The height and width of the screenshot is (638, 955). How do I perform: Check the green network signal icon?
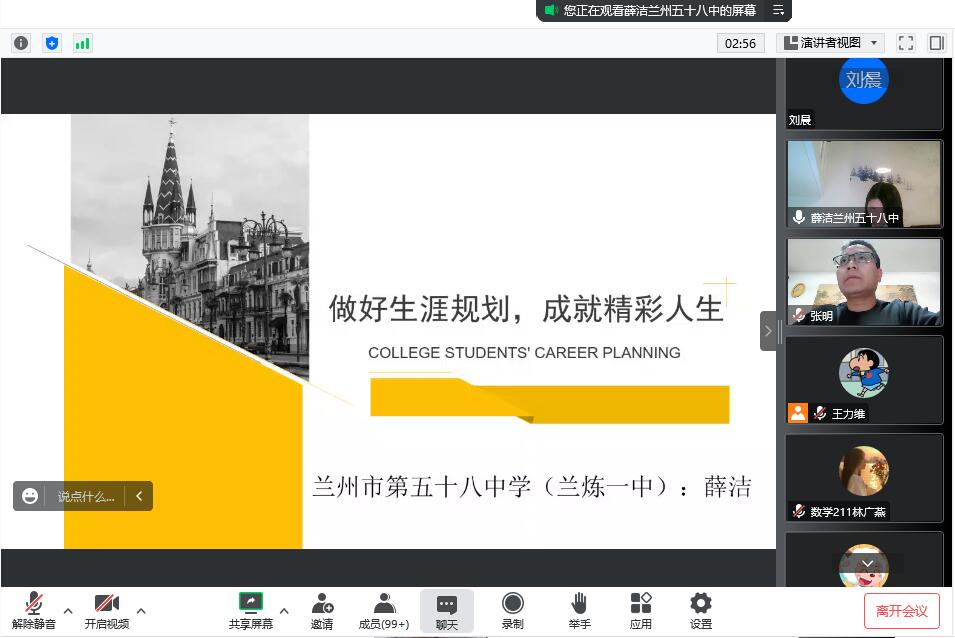click(82, 43)
